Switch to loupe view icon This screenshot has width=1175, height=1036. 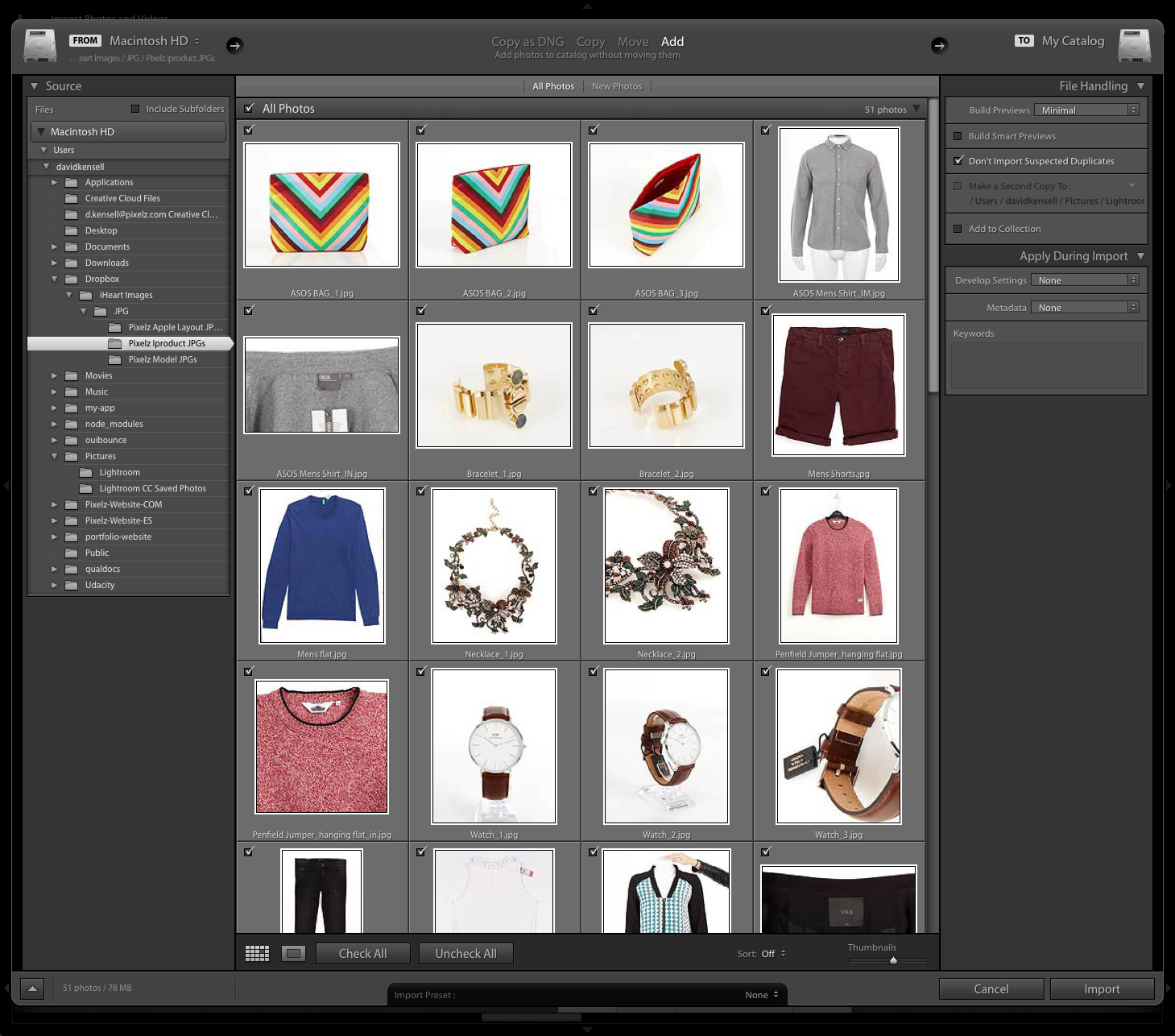tap(293, 954)
